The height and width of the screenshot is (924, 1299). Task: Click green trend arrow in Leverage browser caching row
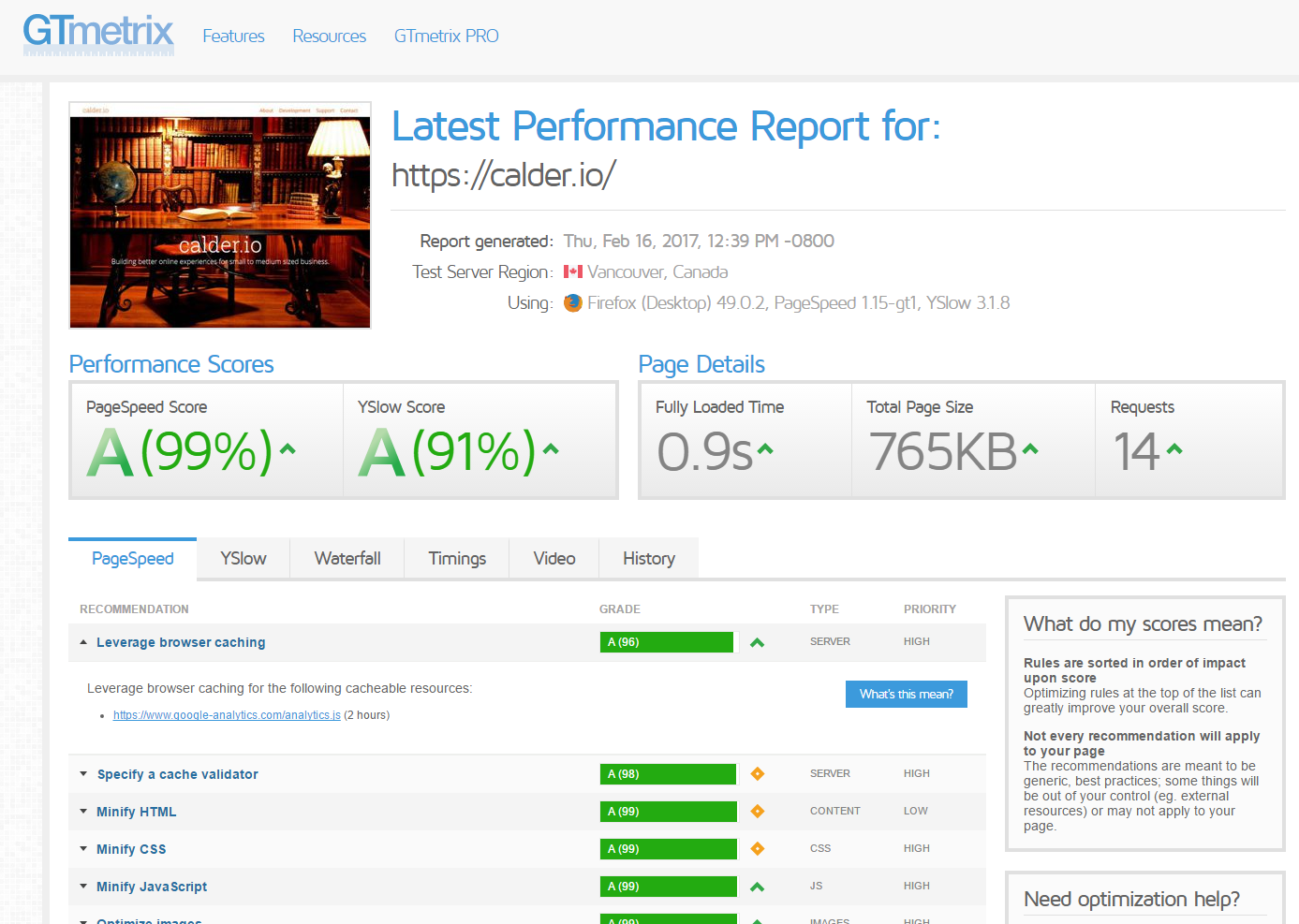coord(758,642)
